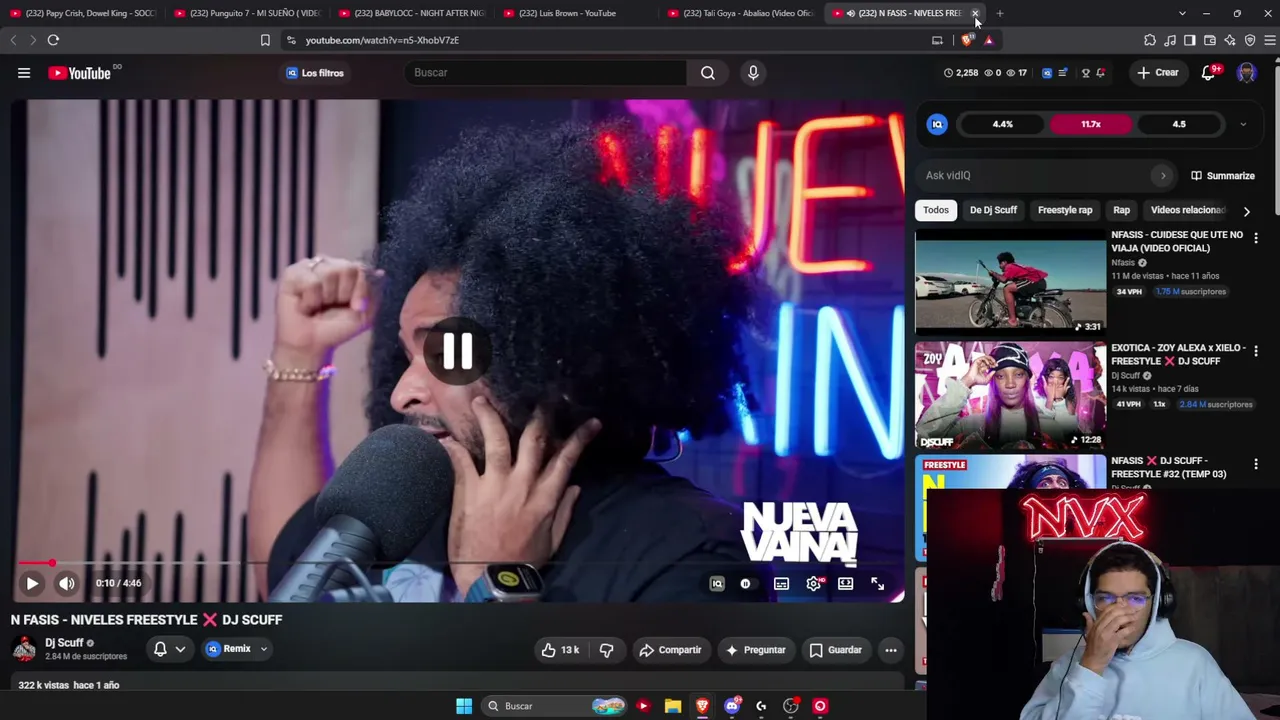Viewport: 1280px width, 720px height.
Task: Play the video from the control bar
Action: pyautogui.click(x=32, y=583)
